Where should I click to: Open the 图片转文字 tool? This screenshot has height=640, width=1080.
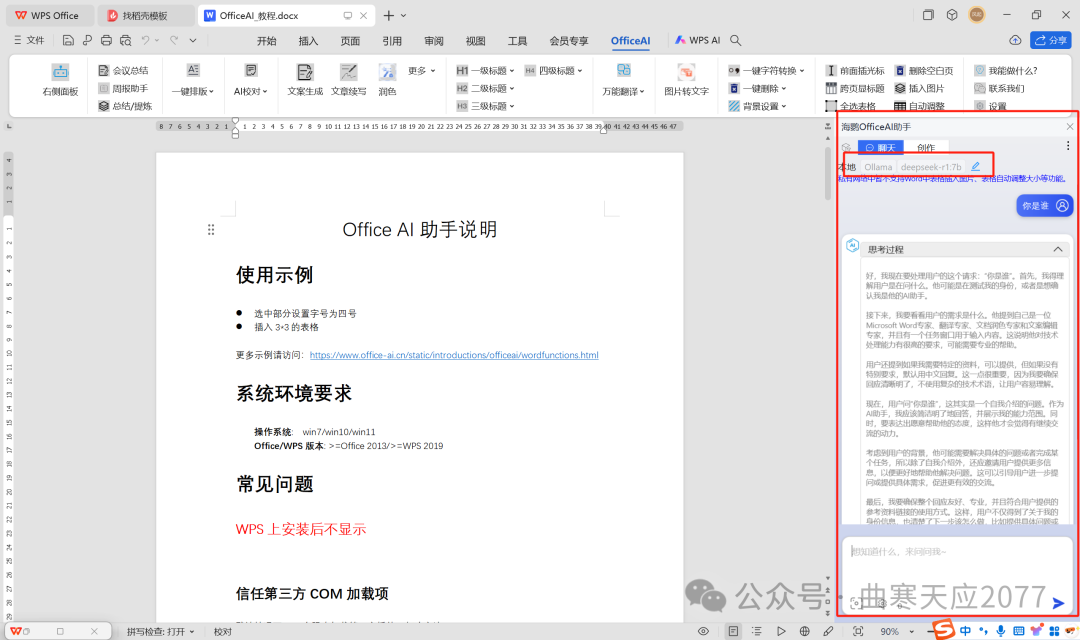[686, 80]
